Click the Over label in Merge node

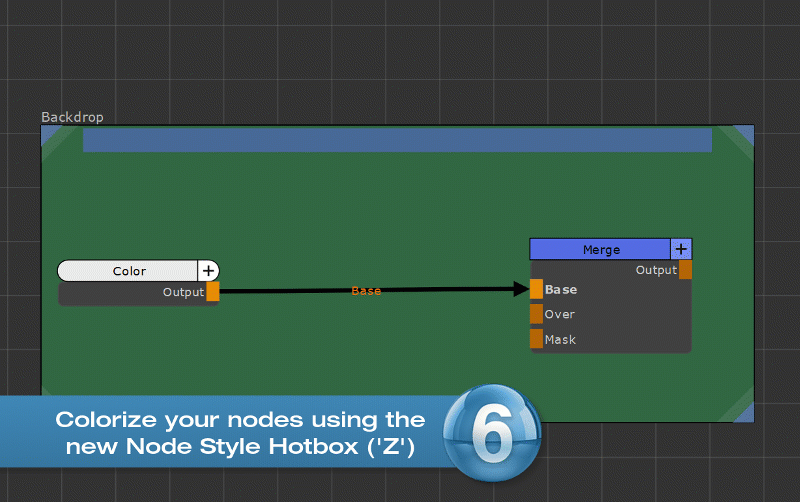[x=560, y=314]
